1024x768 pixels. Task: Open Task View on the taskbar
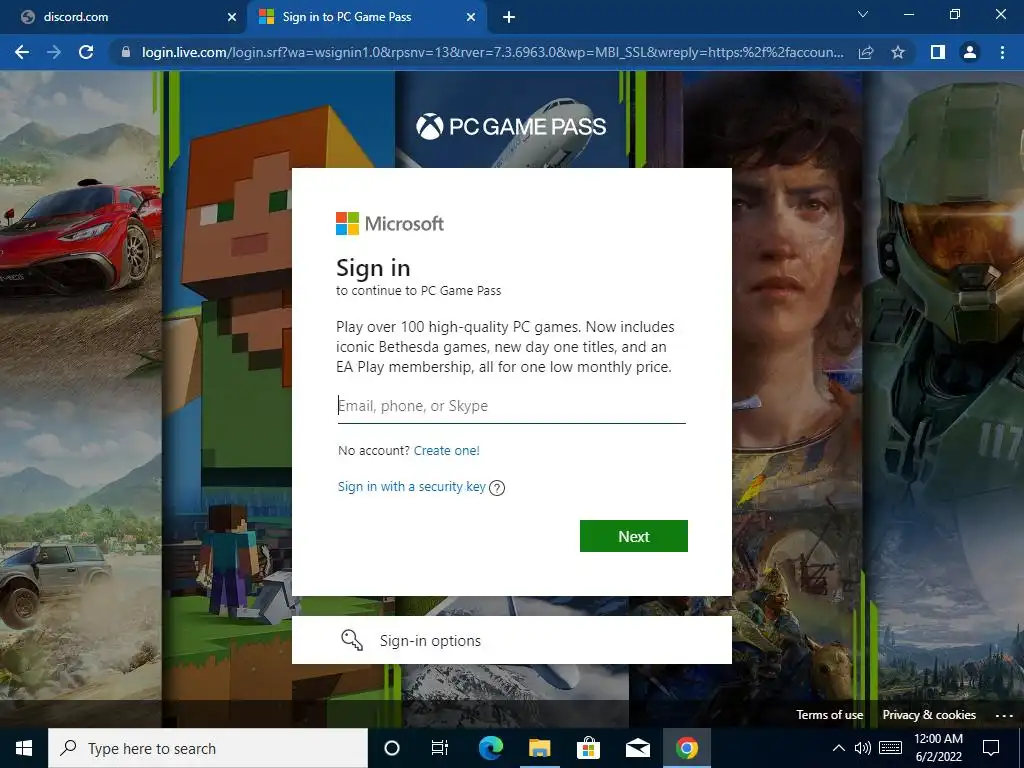(440, 748)
